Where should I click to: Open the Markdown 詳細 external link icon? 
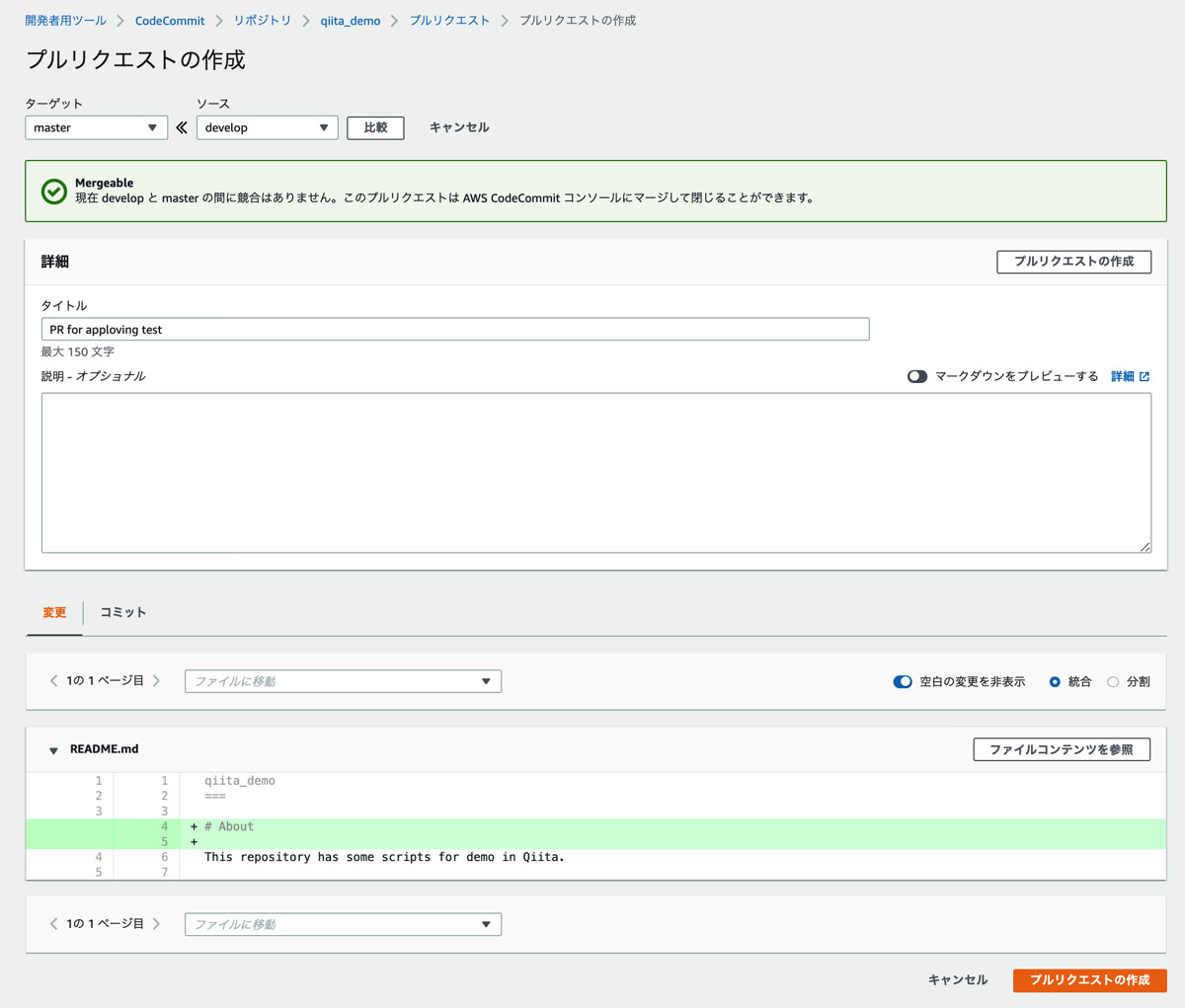tap(1143, 376)
